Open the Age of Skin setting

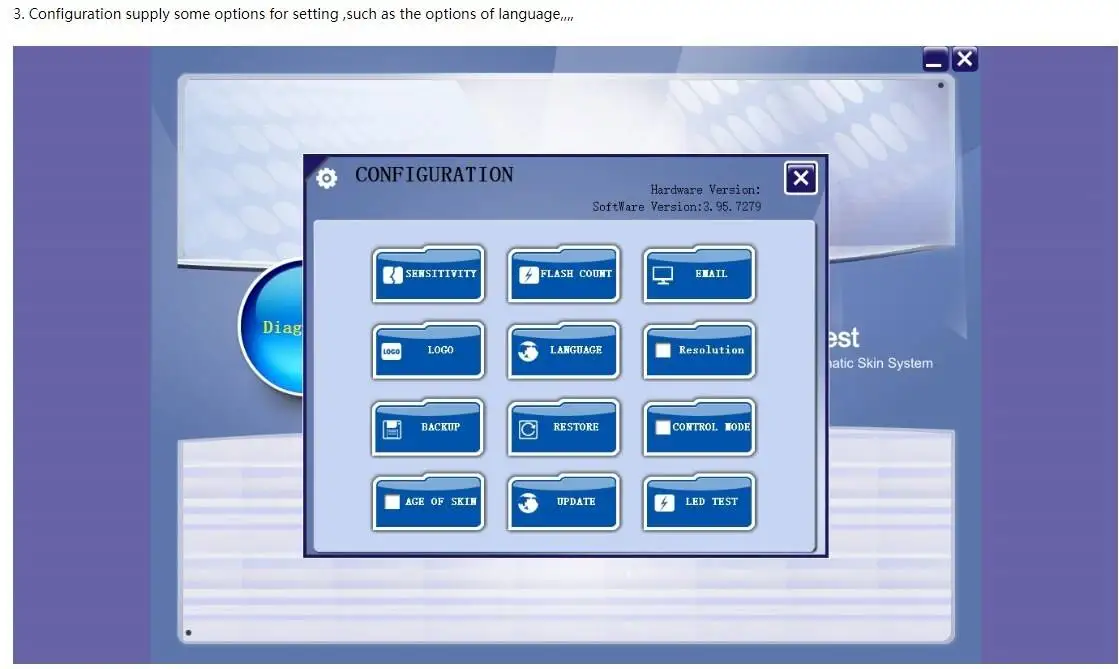coord(428,503)
